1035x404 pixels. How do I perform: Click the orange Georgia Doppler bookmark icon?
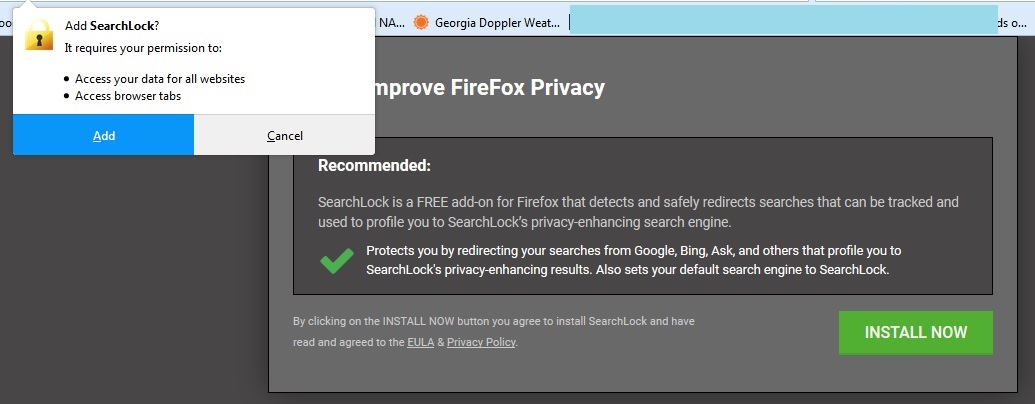(x=420, y=23)
